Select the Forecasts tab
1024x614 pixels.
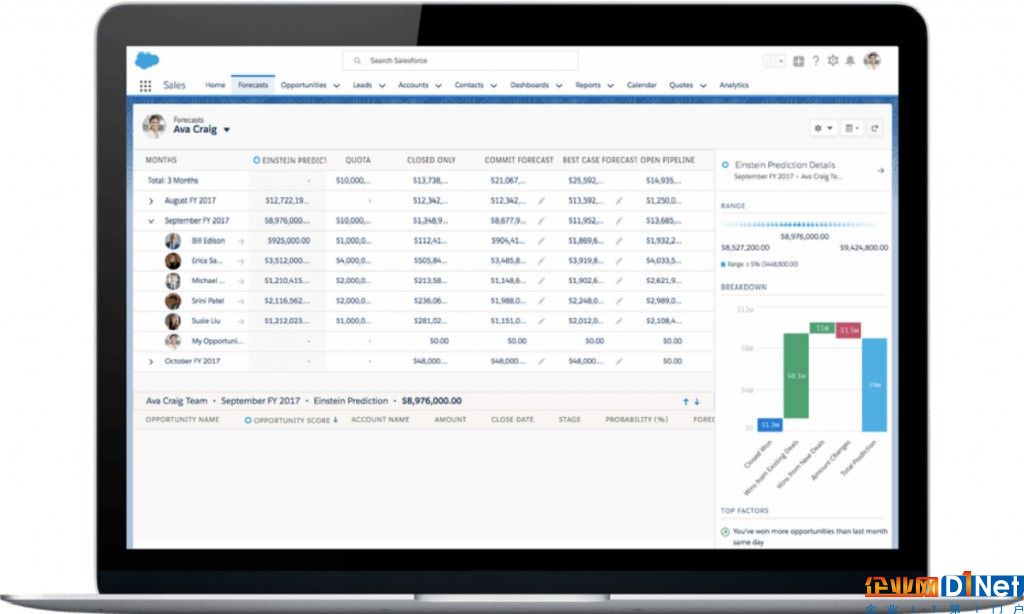pos(253,85)
